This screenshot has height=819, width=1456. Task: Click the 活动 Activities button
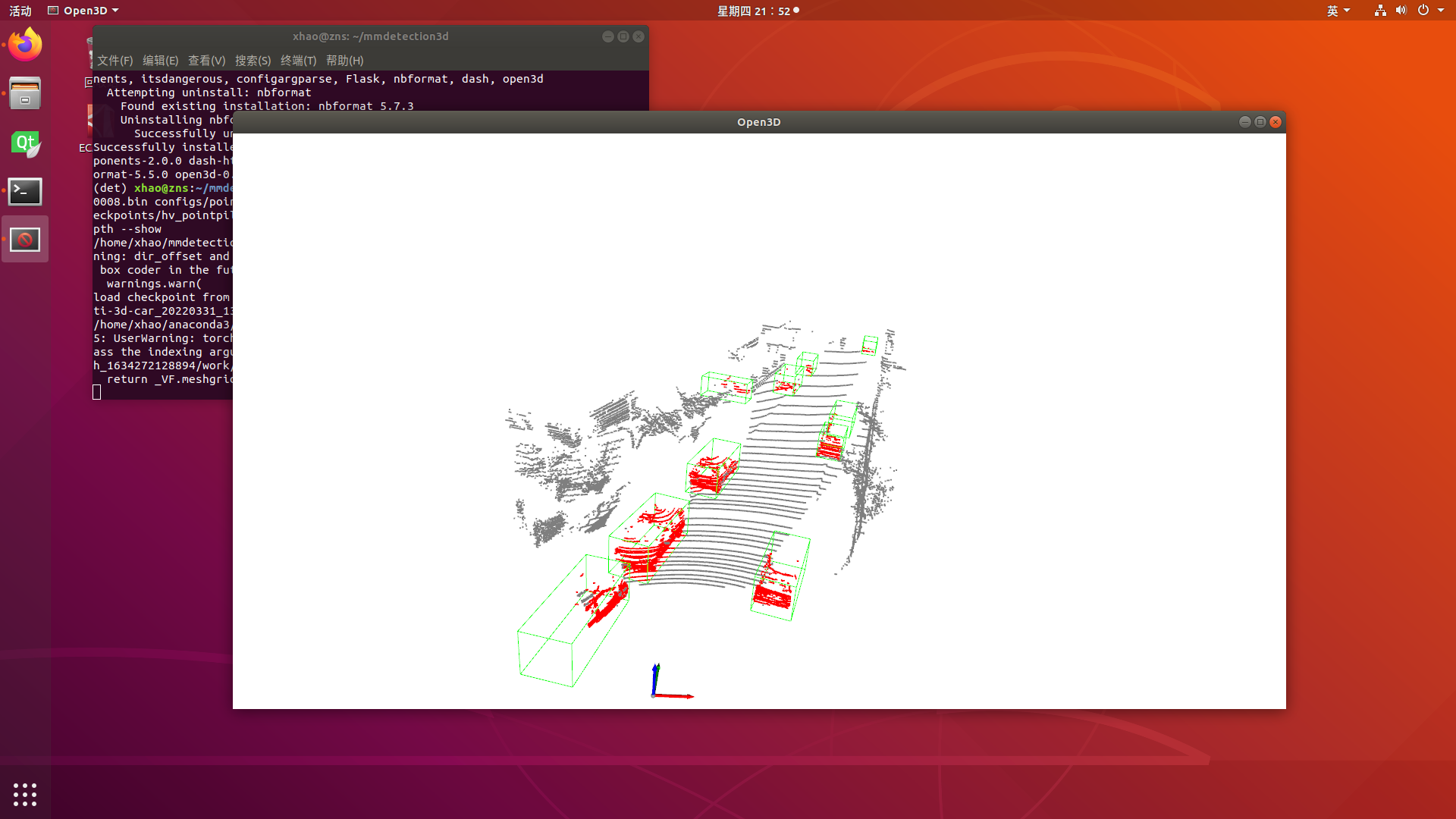pos(20,11)
